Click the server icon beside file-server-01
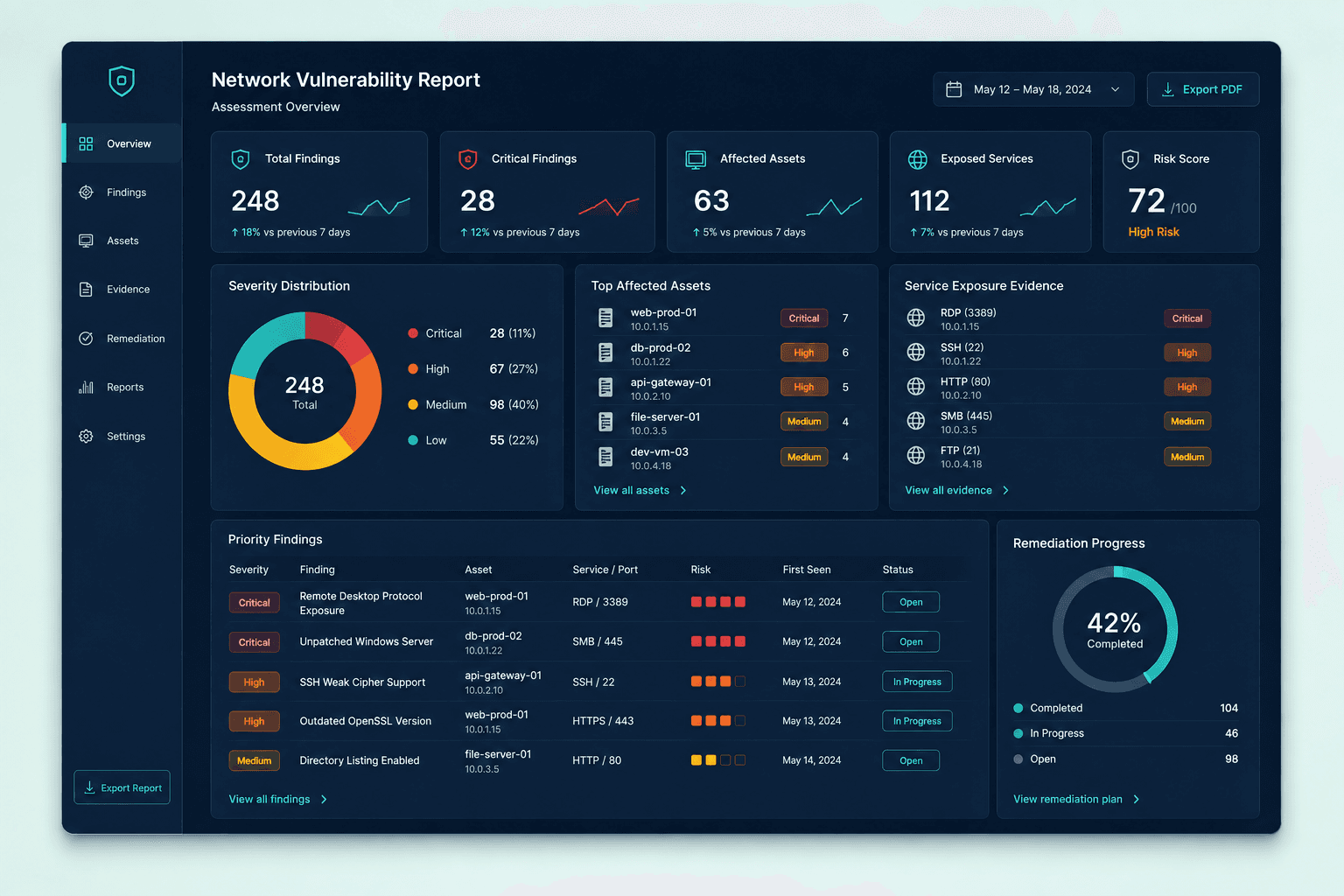 [x=605, y=422]
